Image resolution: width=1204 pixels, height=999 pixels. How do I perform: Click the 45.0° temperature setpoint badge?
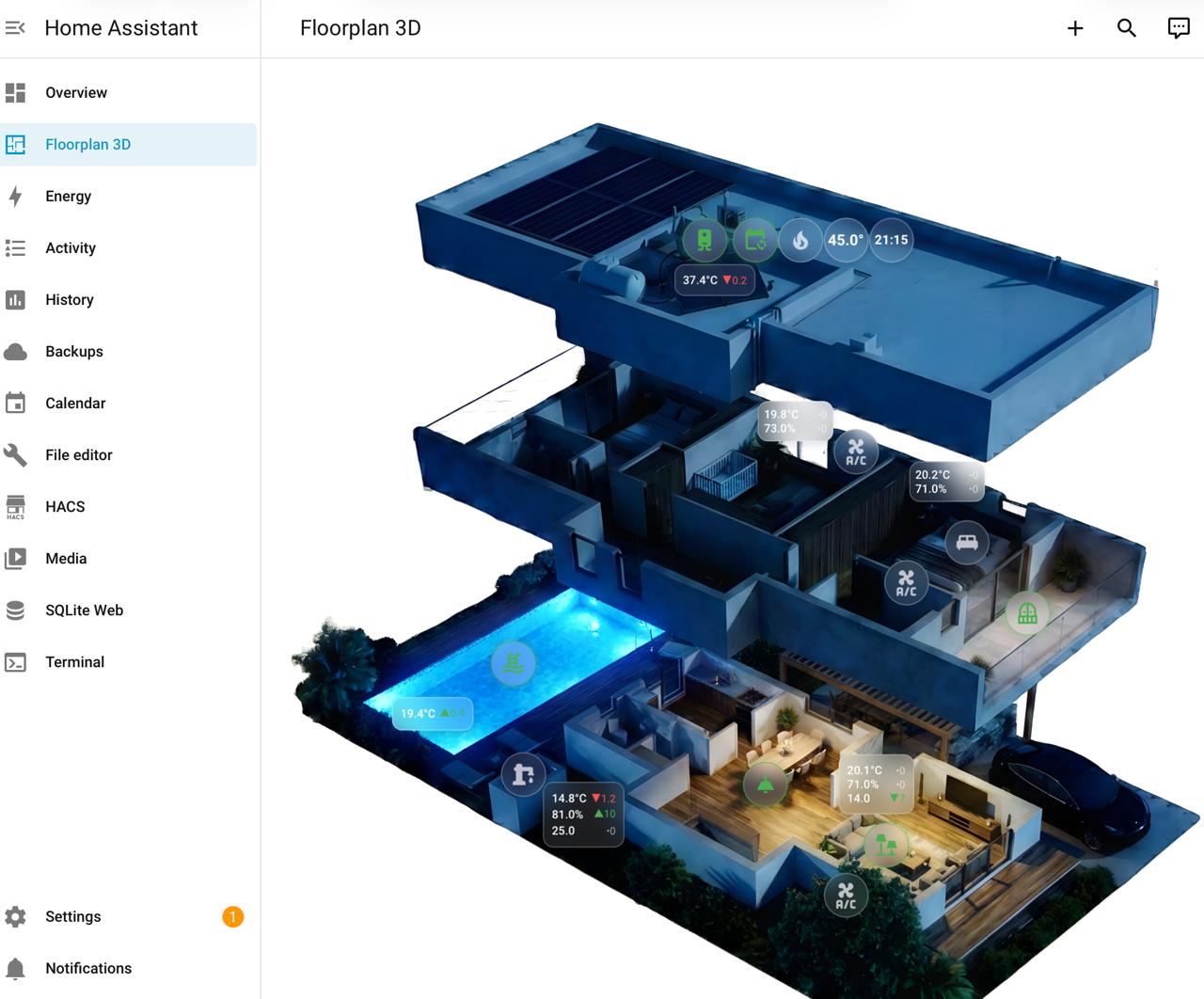845,240
